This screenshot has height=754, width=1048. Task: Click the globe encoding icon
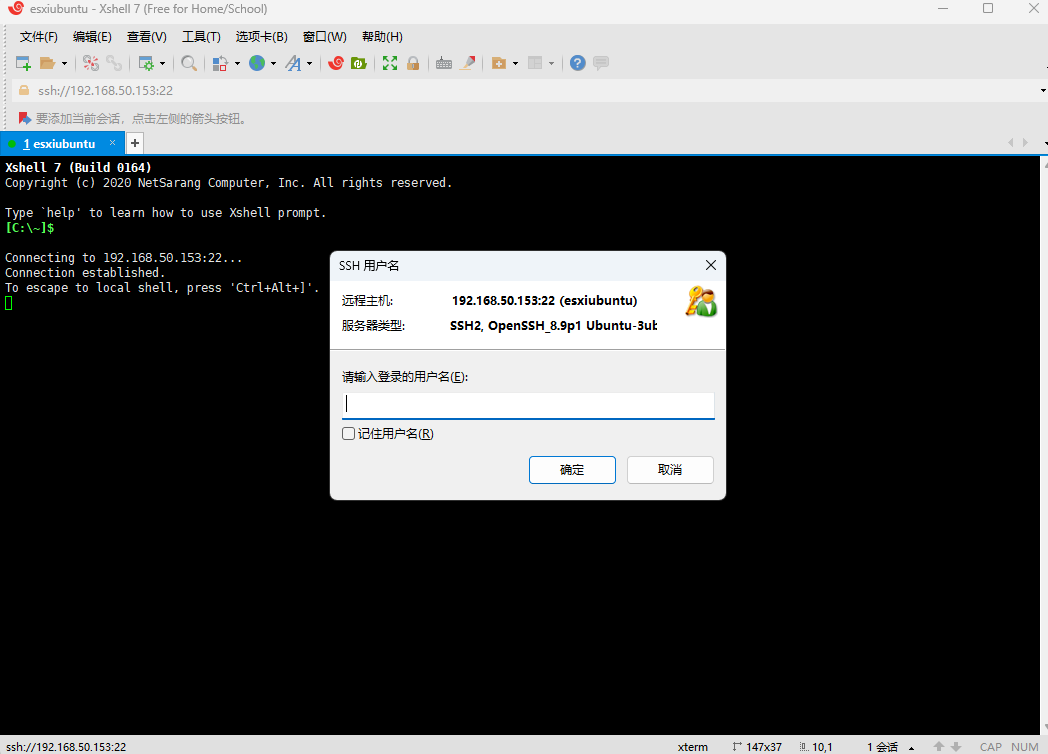point(257,64)
